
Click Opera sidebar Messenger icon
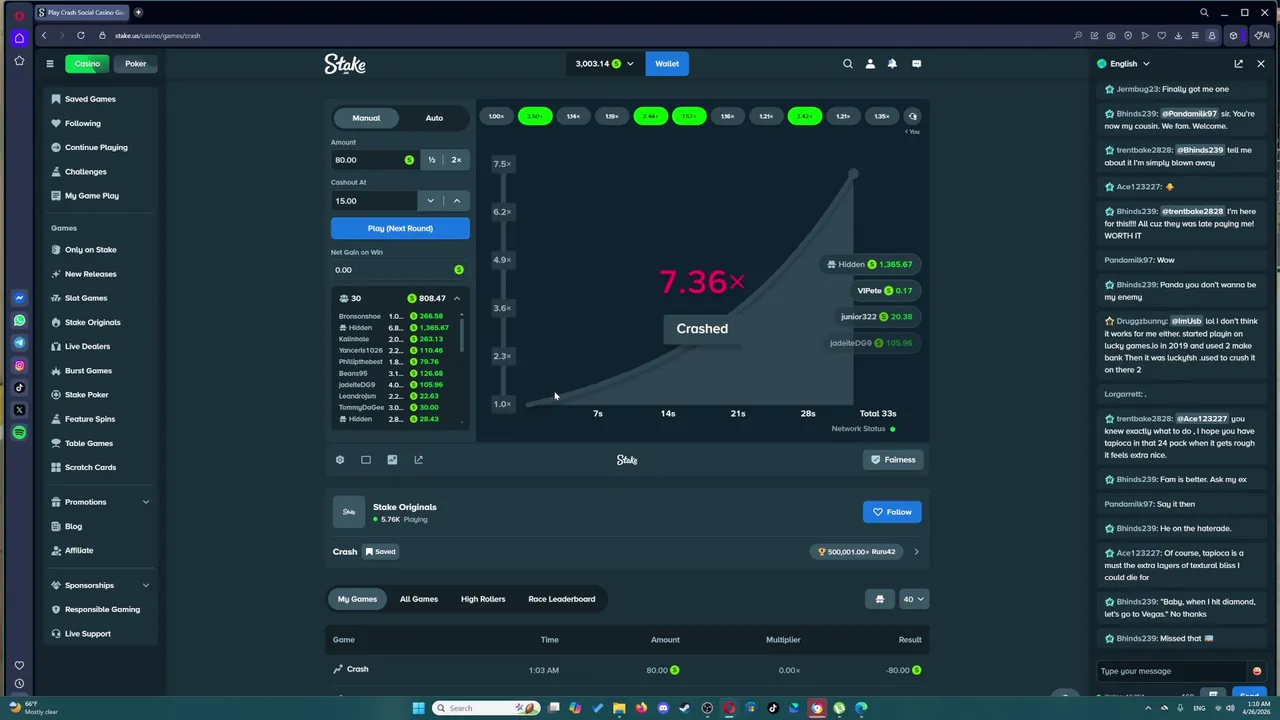point(19,298)
